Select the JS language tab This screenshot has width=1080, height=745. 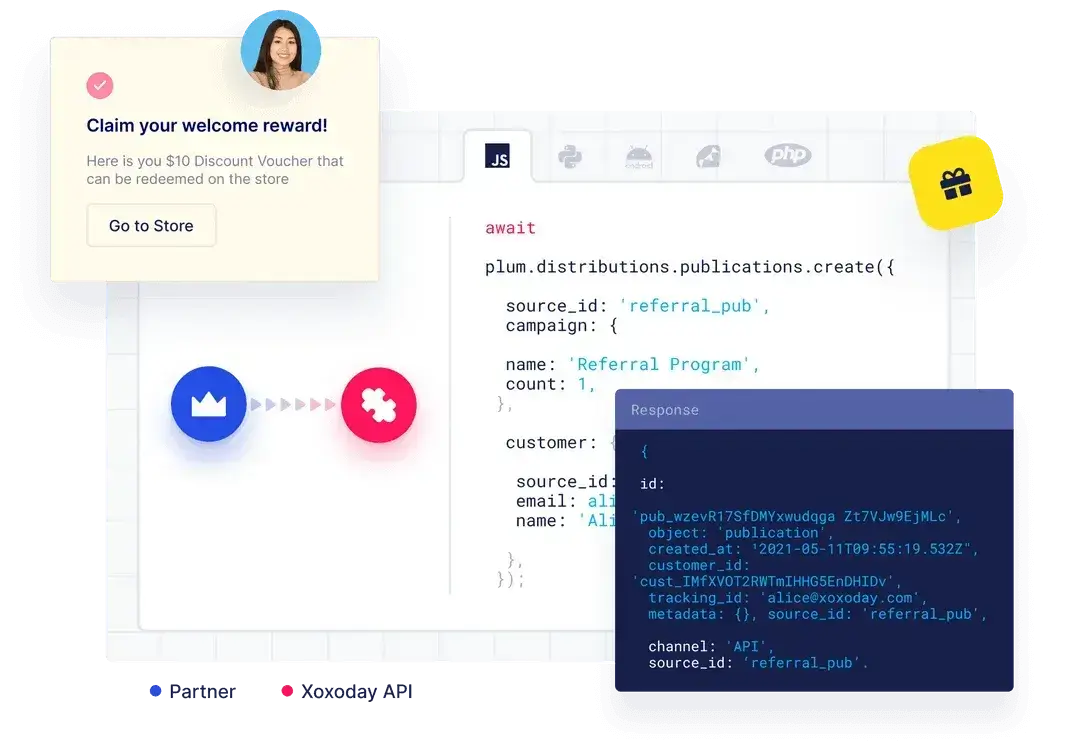[x=497, y=156]
